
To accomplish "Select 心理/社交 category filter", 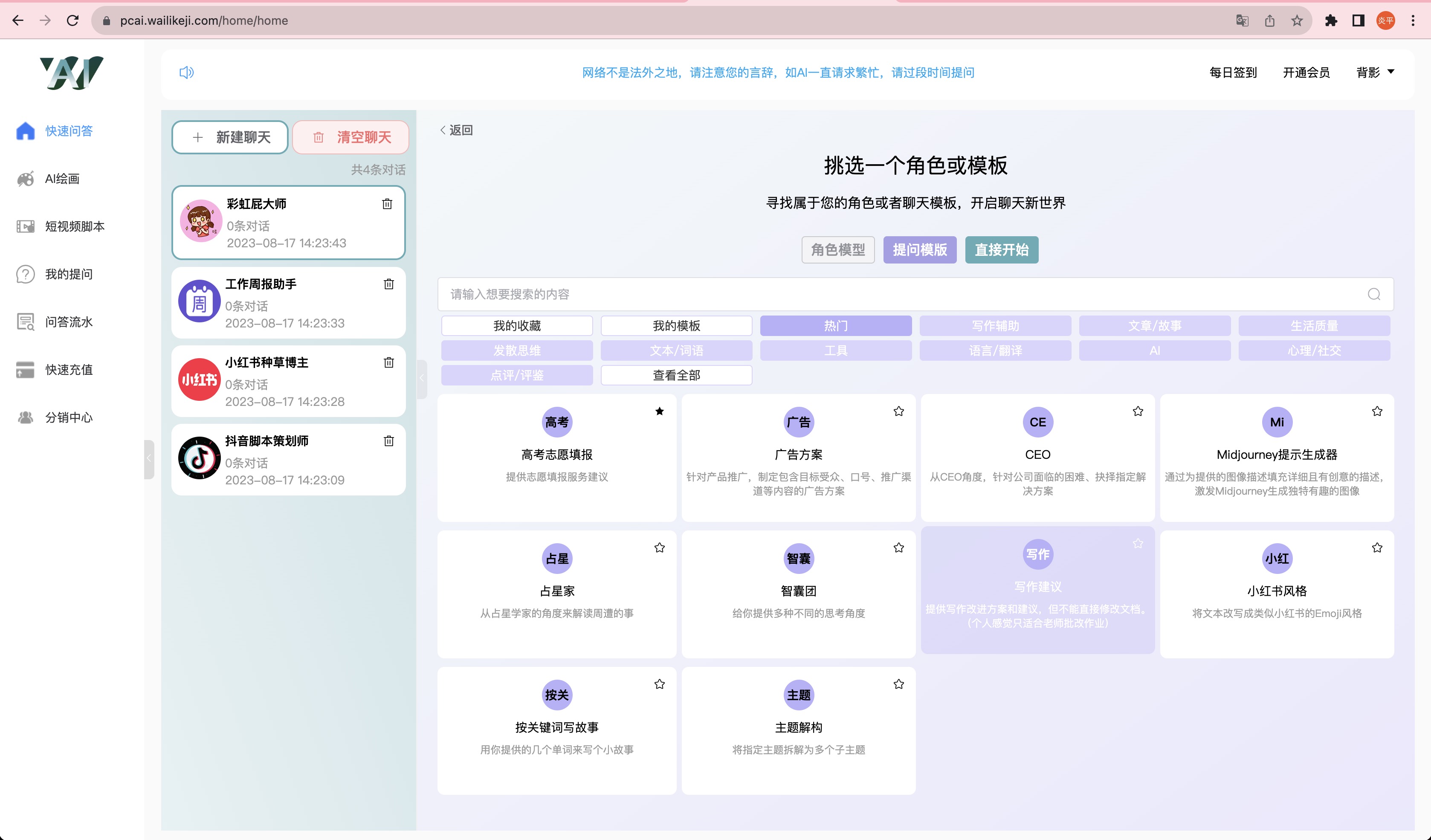I will 1315,351.
